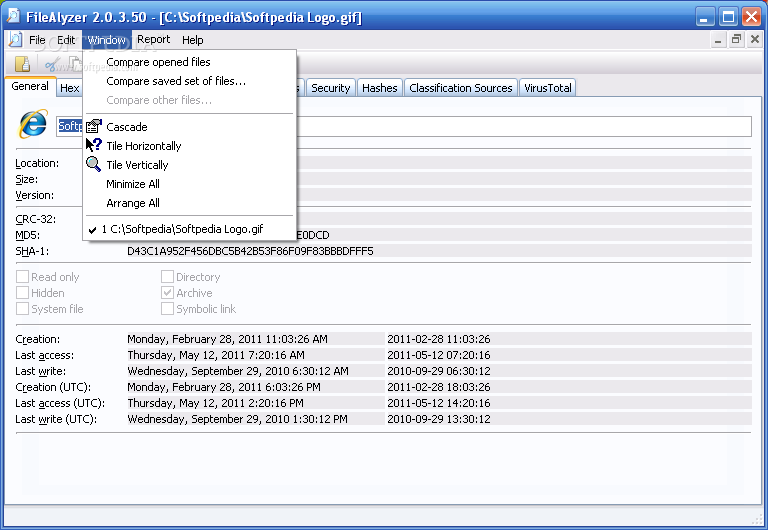Screen dimensions: 768x530
Task: Click ISO timestamp 2011-02-28 11:03:26
Action: tap(439, 339)
